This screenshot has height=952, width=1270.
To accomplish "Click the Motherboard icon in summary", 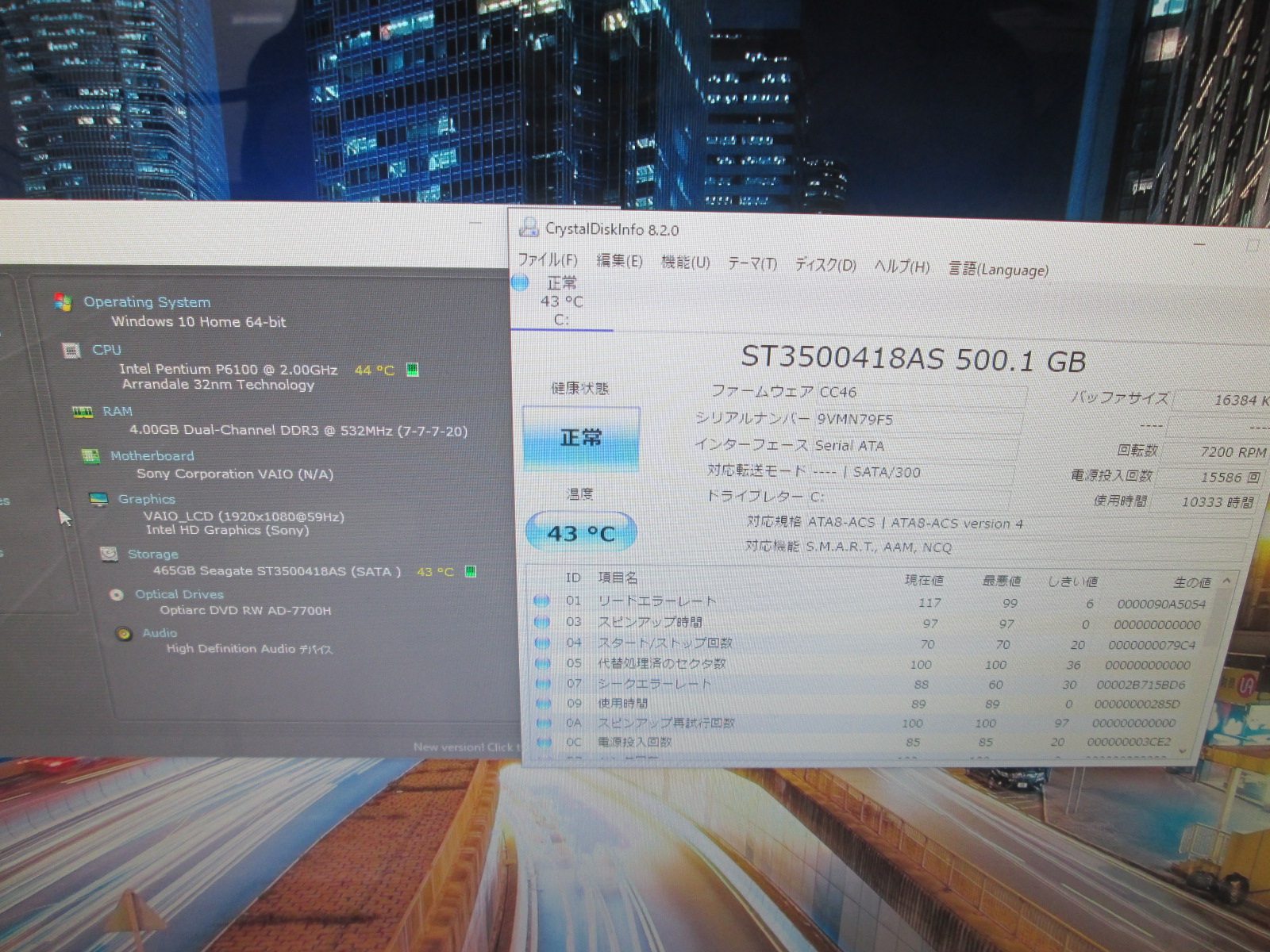I will 91,455.
